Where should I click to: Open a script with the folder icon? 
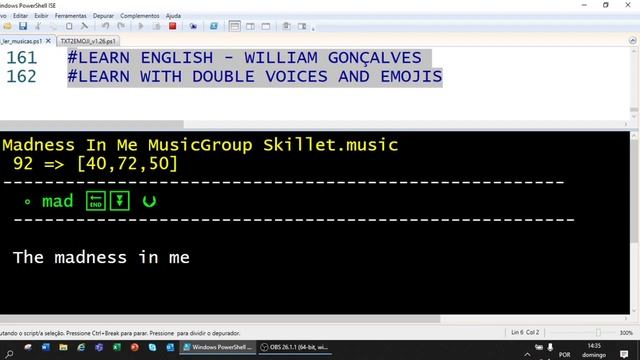tap(8, 27)
